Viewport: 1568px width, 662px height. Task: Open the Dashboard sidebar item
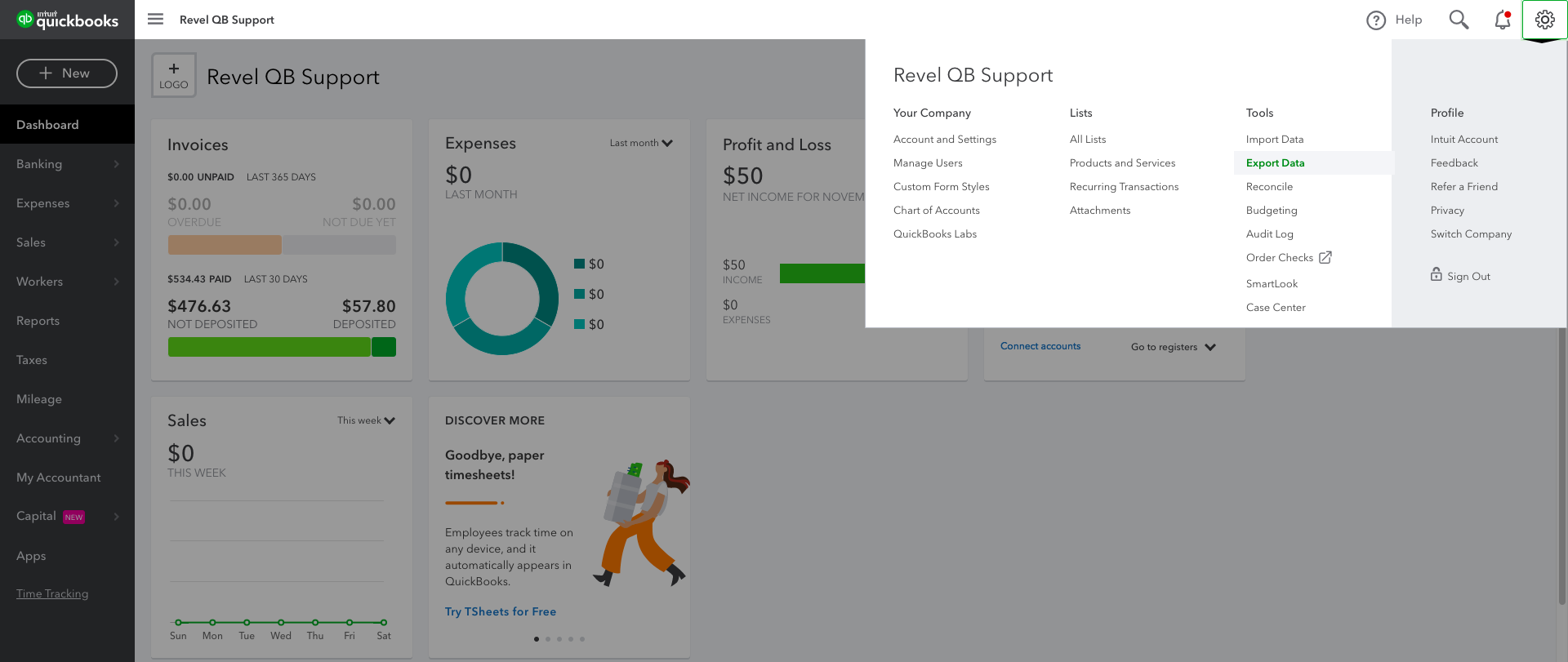click(x=67, y=124)
